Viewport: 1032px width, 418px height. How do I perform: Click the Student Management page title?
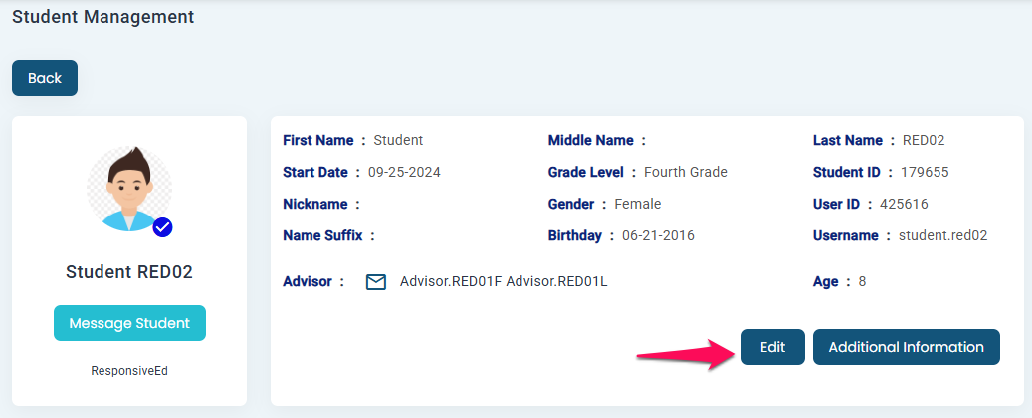tap(103, 17)
